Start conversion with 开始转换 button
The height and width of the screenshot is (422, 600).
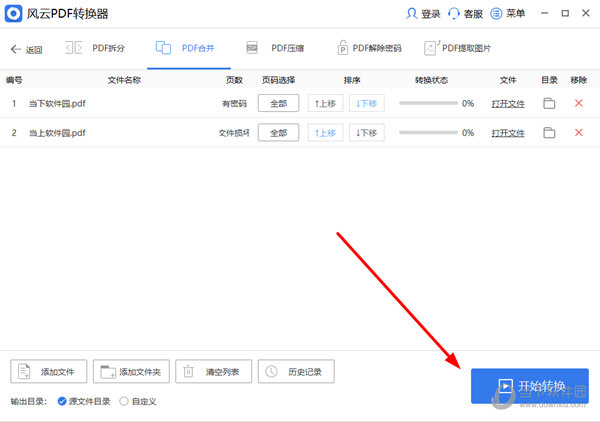pos(530,386)
